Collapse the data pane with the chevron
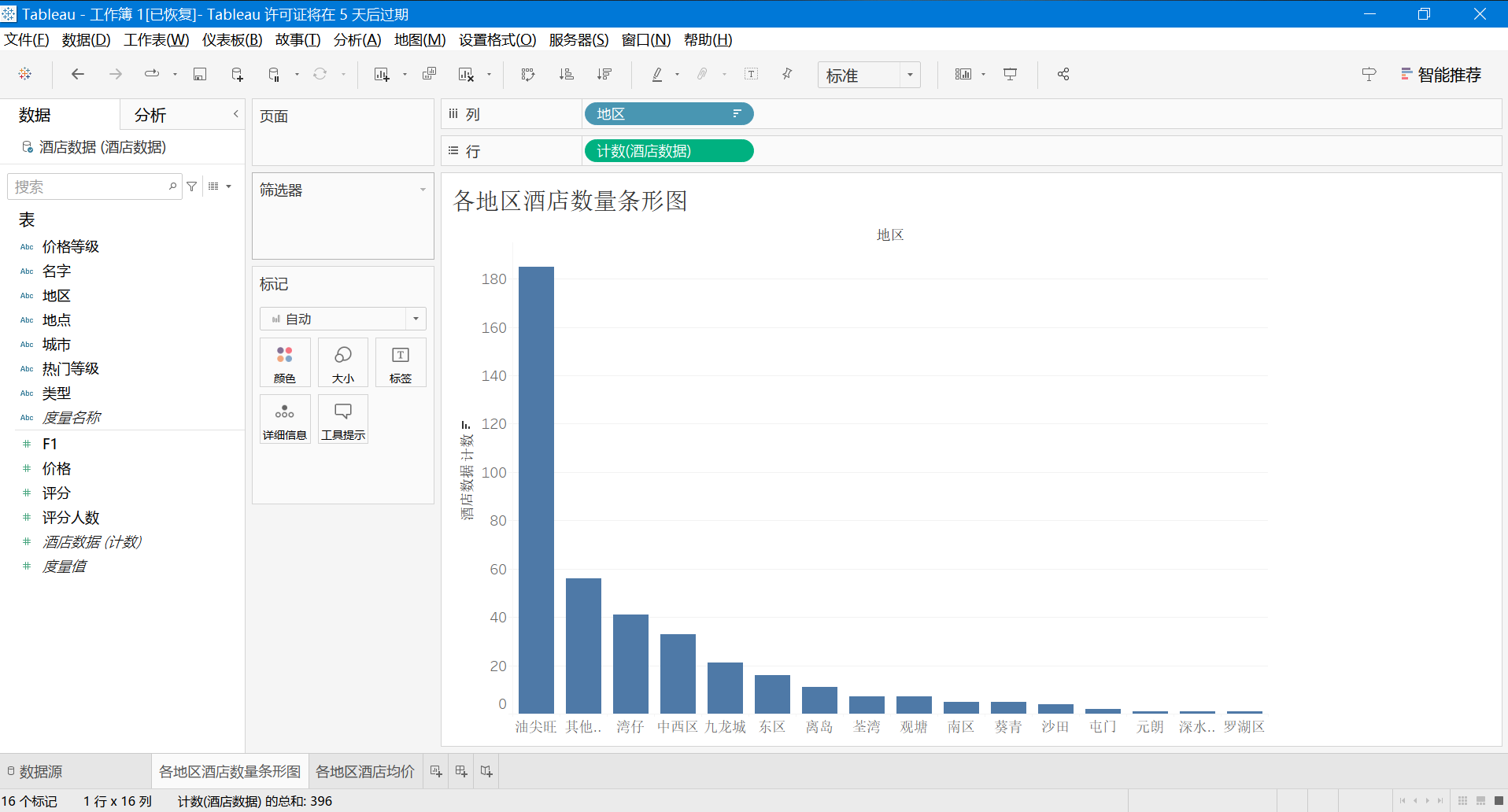 (x=235, y=114)
